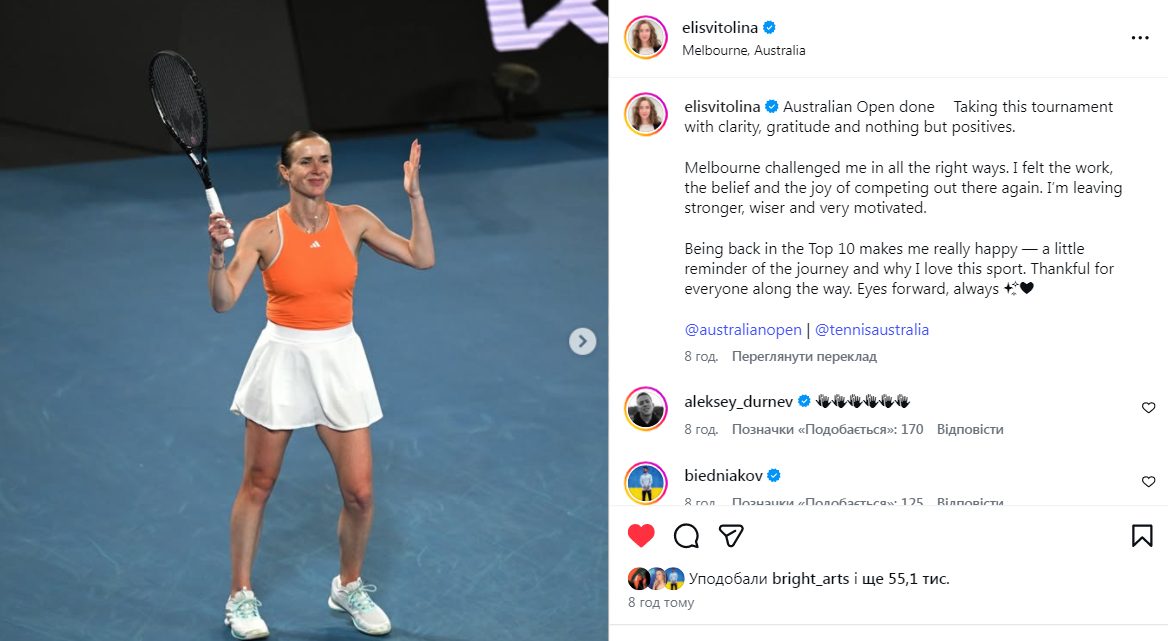The width and height of the screenshot is (1168, 641).
Task: Open the Melbourne, Australia location link
Action: tap(743, 50)
